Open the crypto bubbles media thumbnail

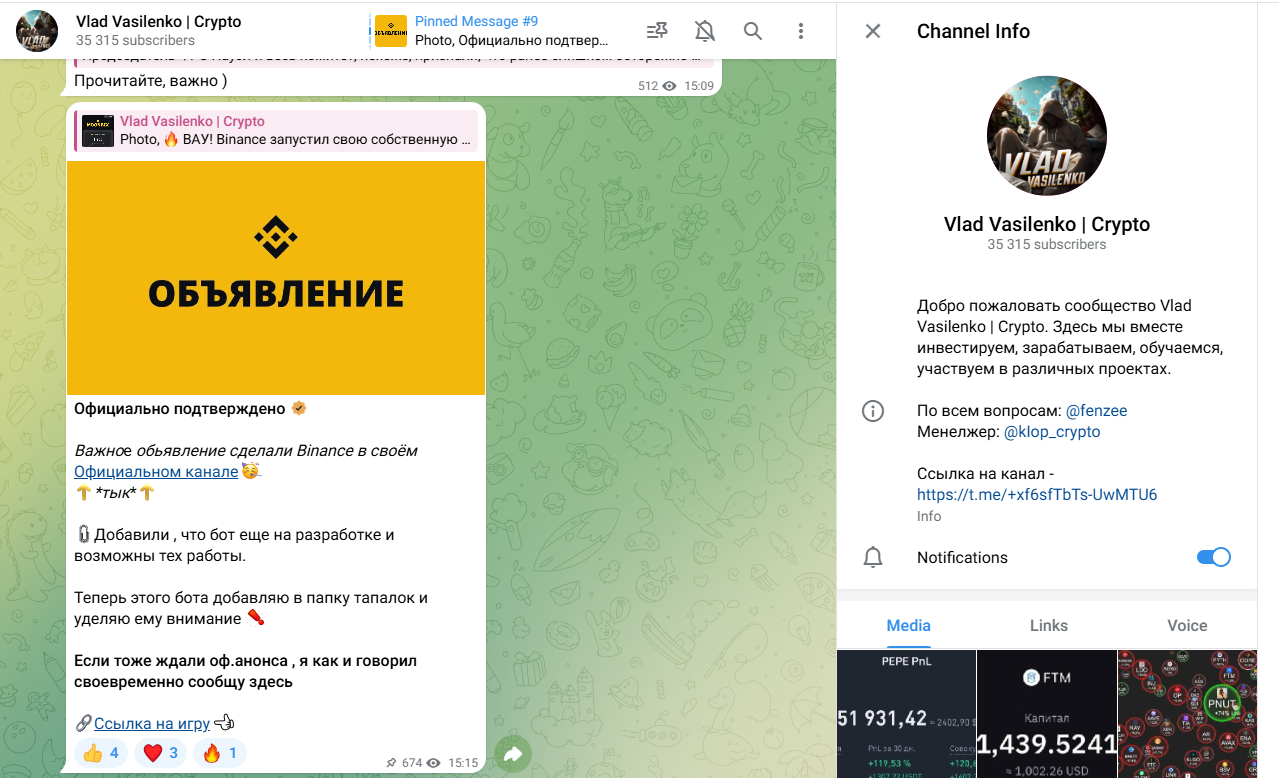[1186, 714]
